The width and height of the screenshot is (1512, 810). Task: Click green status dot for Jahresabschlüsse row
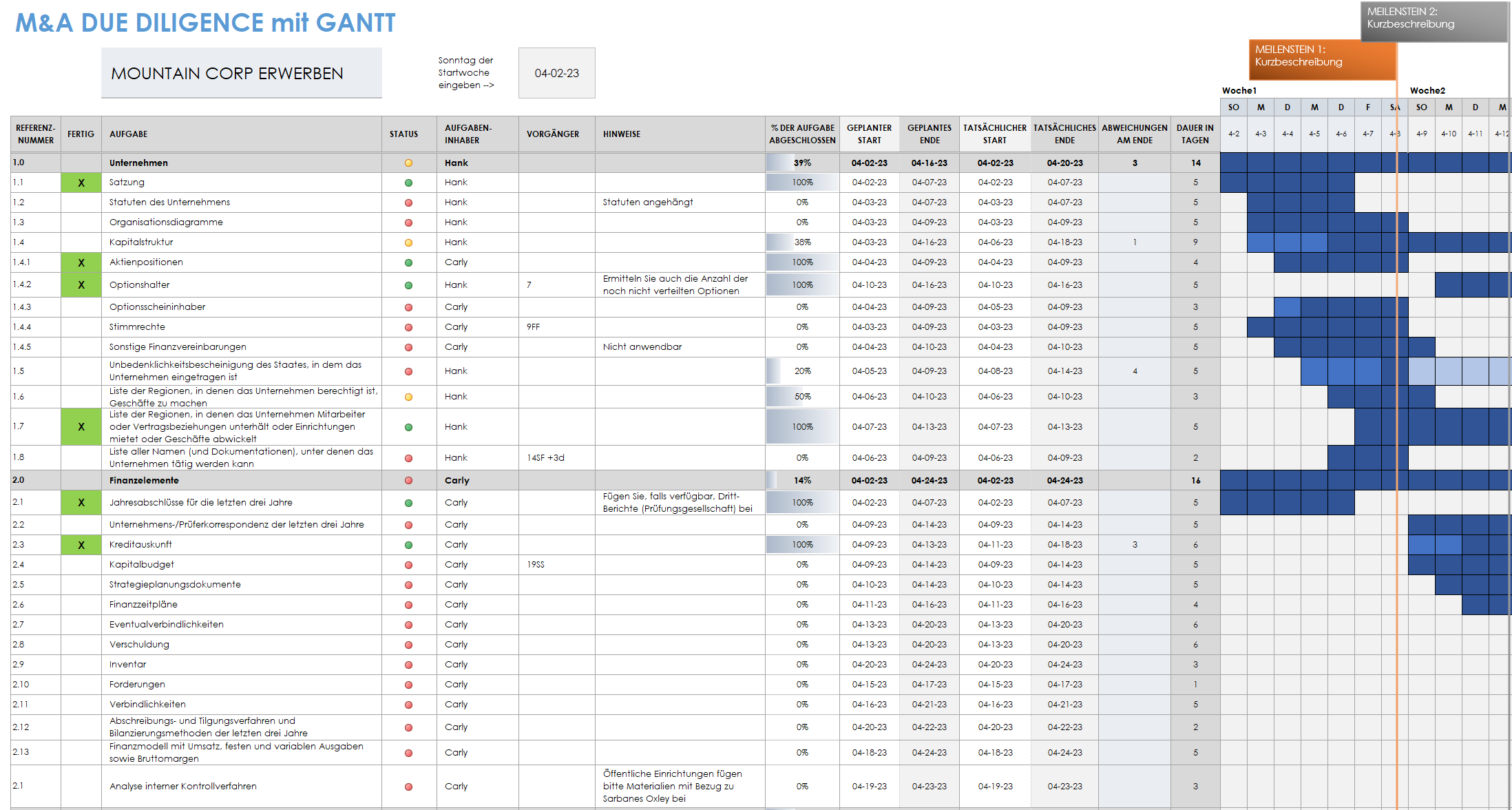[408, 503]
